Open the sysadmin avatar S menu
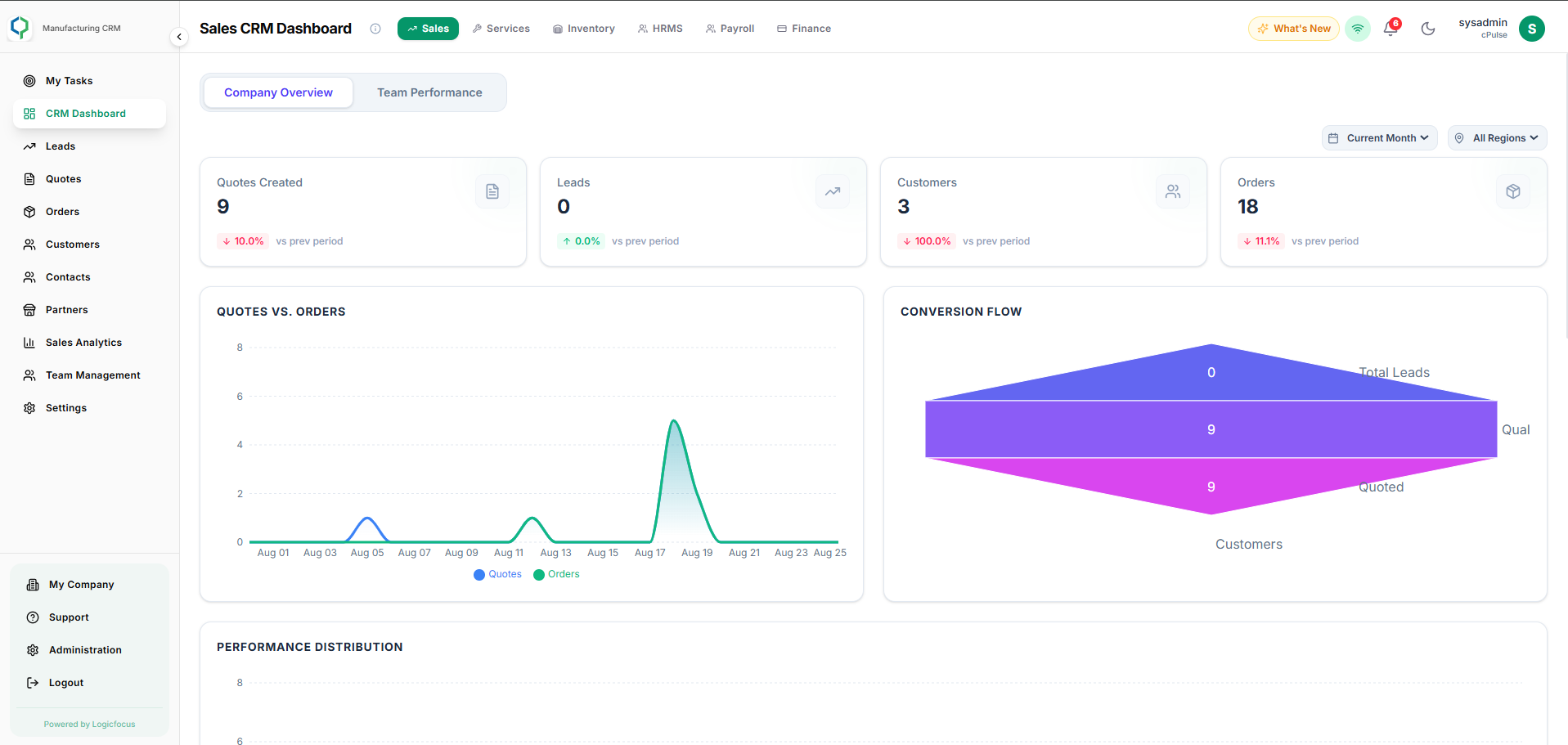1568x745 pixels. coord(1532,29)
